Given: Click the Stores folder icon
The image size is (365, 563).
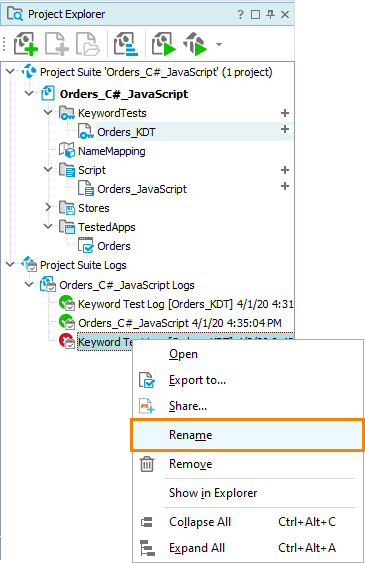Looking at the screenshot, I should 67,208.
